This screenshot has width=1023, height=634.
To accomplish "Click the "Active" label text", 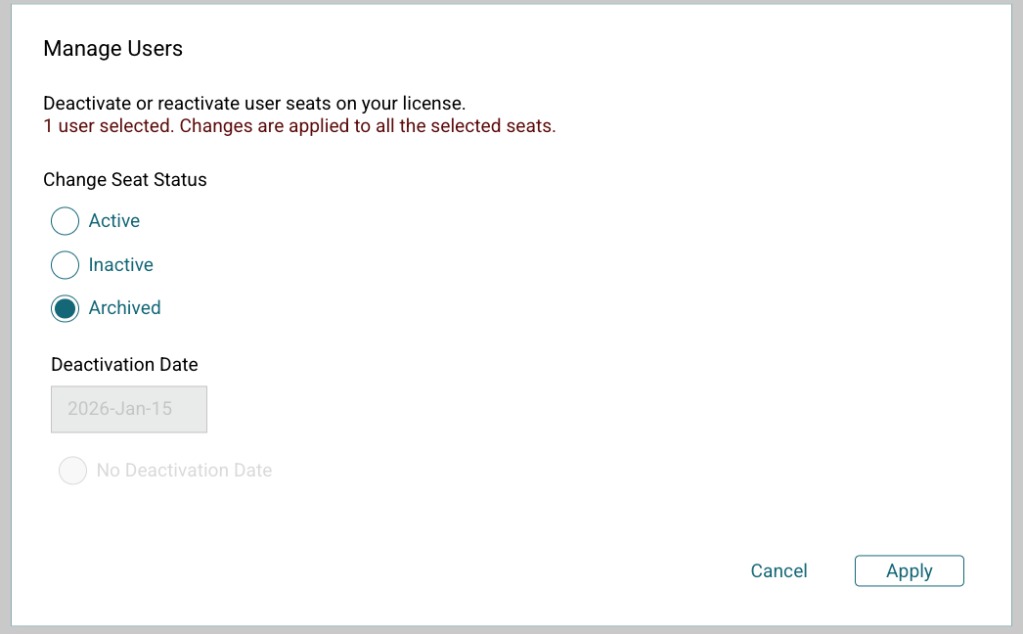I will pos(114,221).
